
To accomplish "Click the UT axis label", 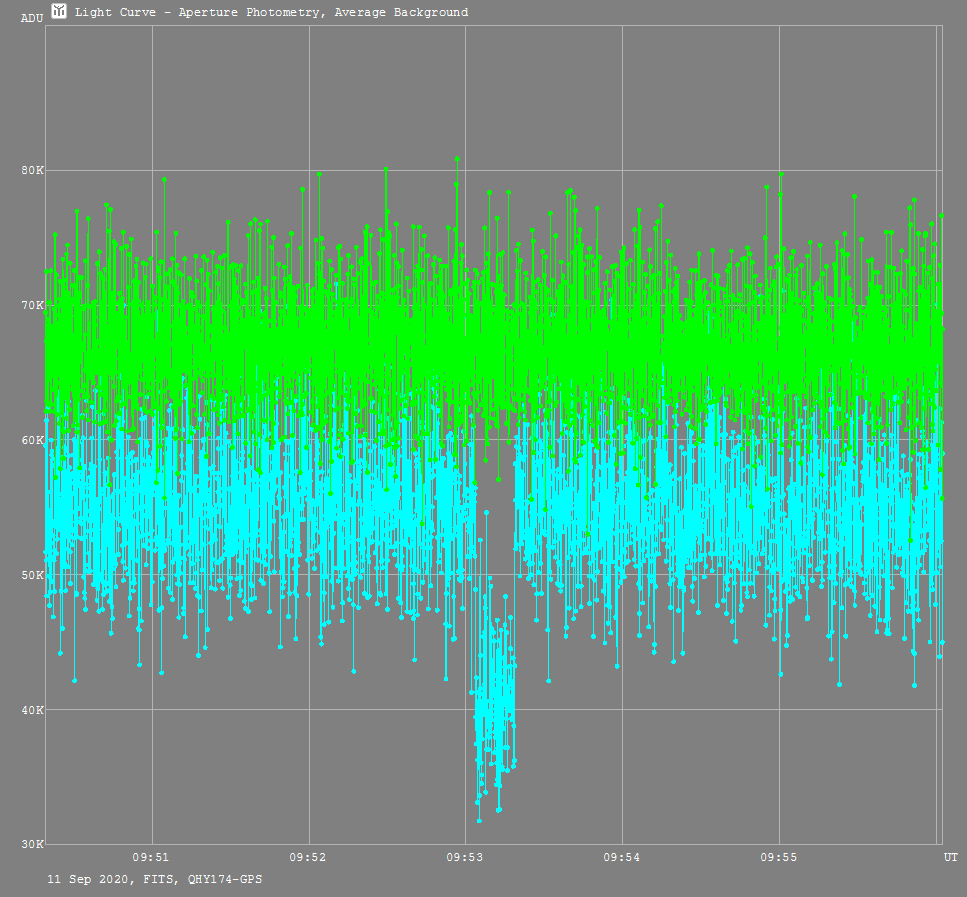I will [951, 857].
